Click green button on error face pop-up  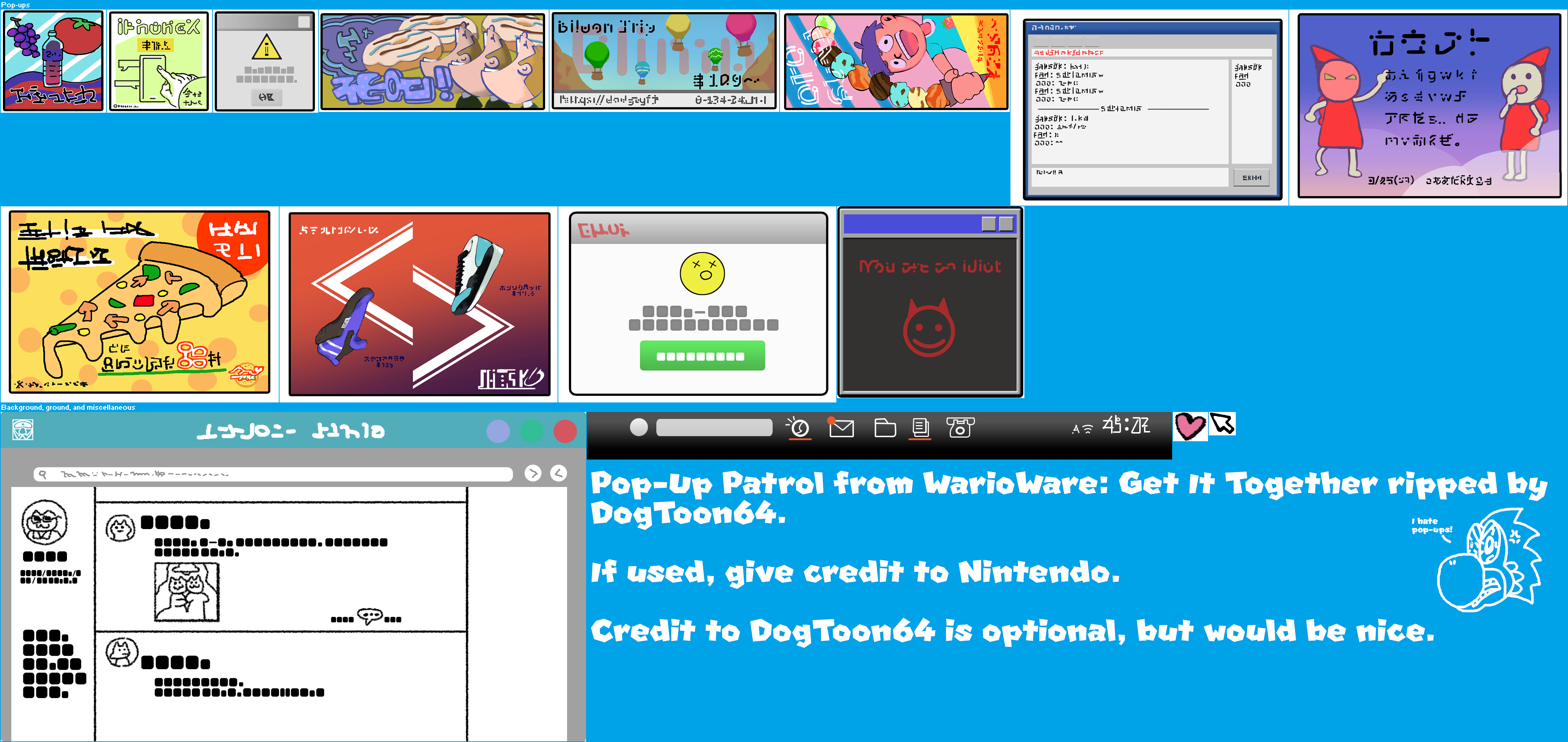coord(702,356)
